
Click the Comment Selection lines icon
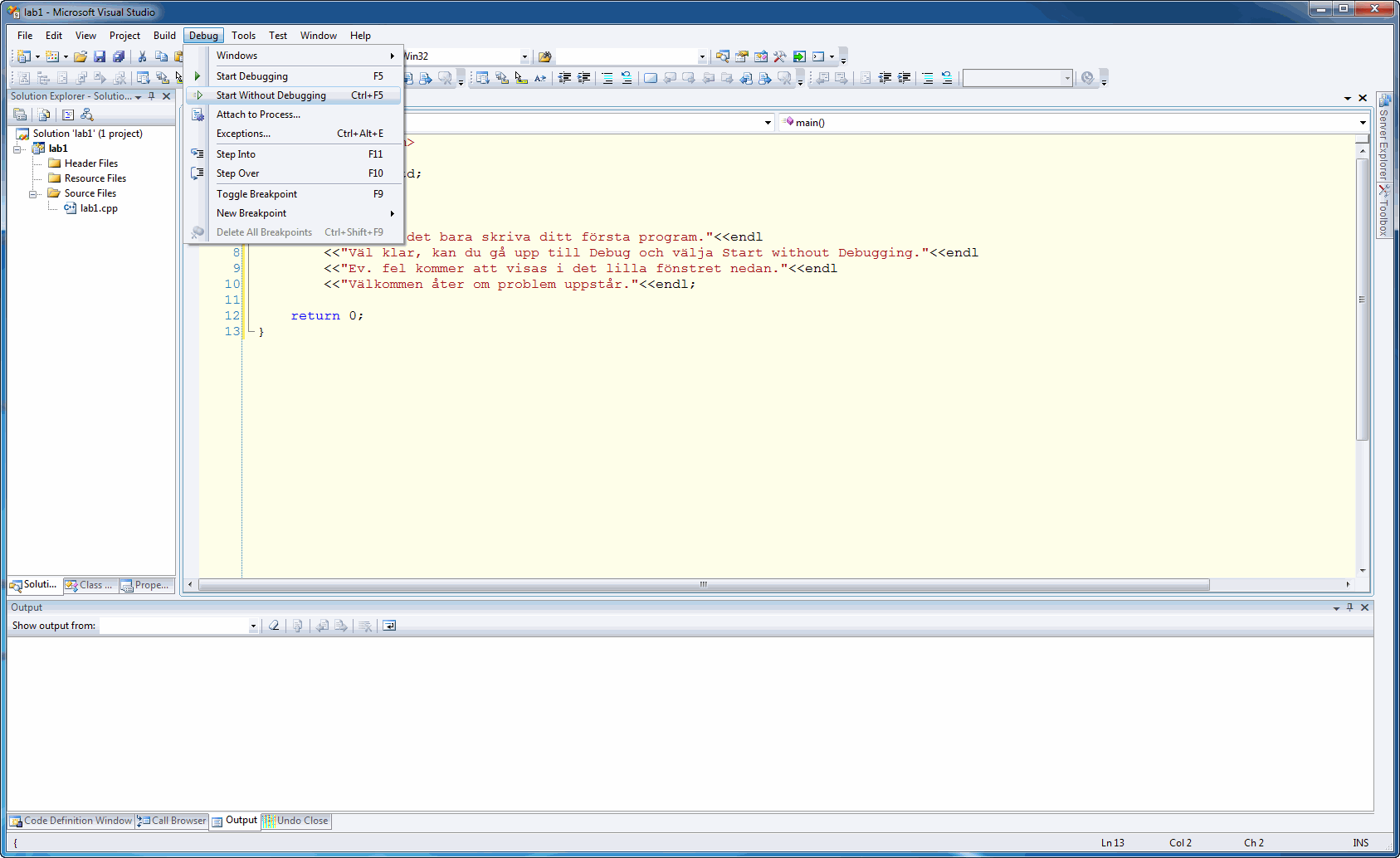click(607, 78)
